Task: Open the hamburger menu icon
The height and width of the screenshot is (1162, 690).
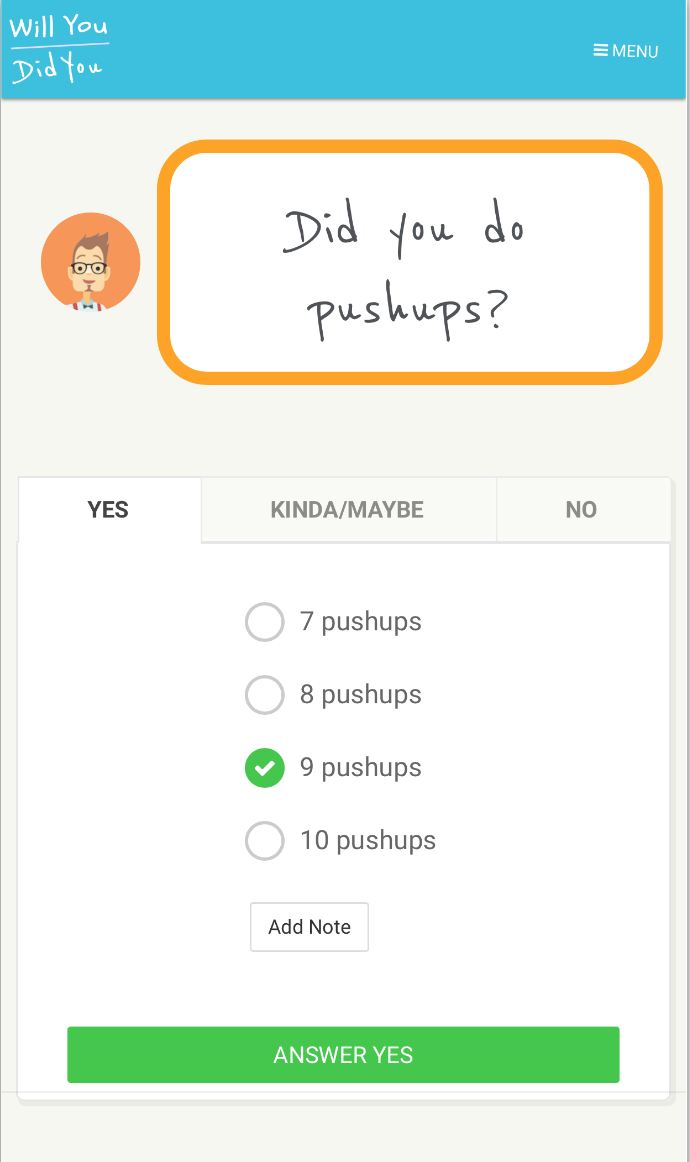Action: [601, 50]
